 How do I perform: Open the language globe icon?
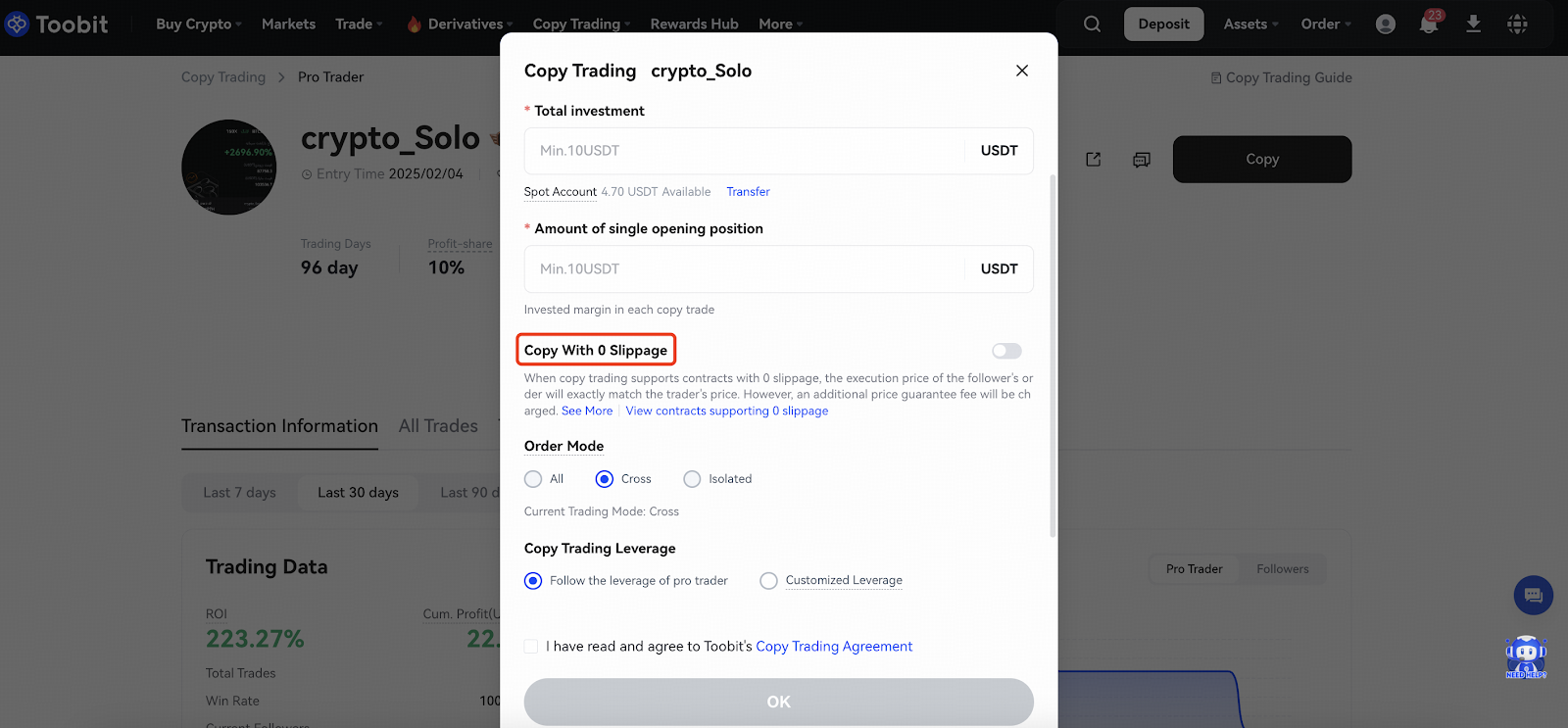(1517, 24)
